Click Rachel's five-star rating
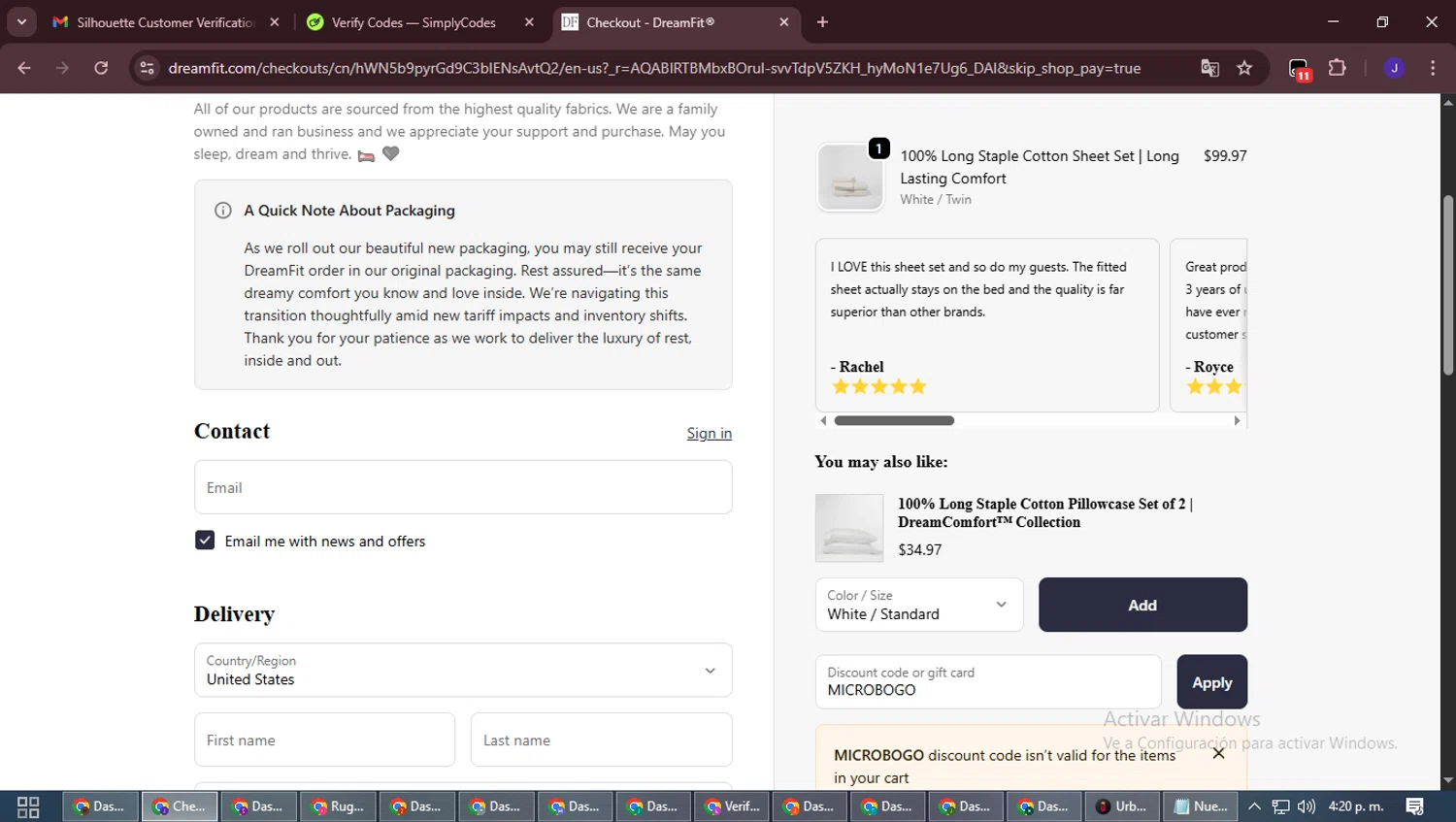The width and height of the screenshot is (1456, 822). pyautogui.click(x=879, y=387)
